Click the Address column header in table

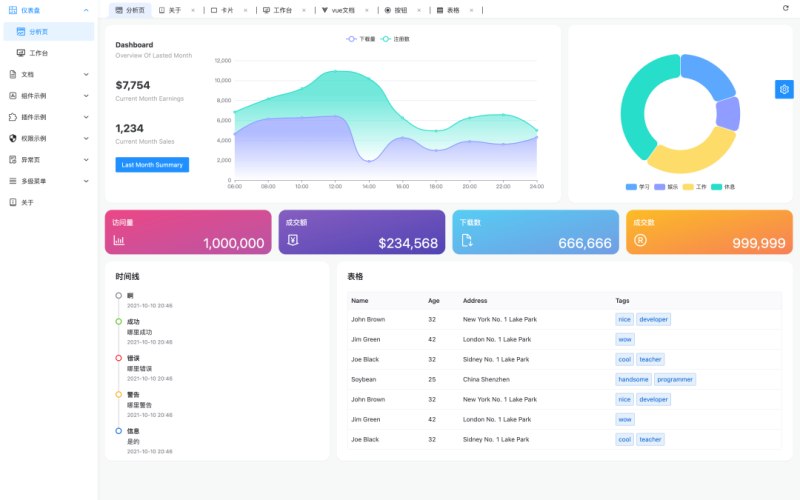475,301
